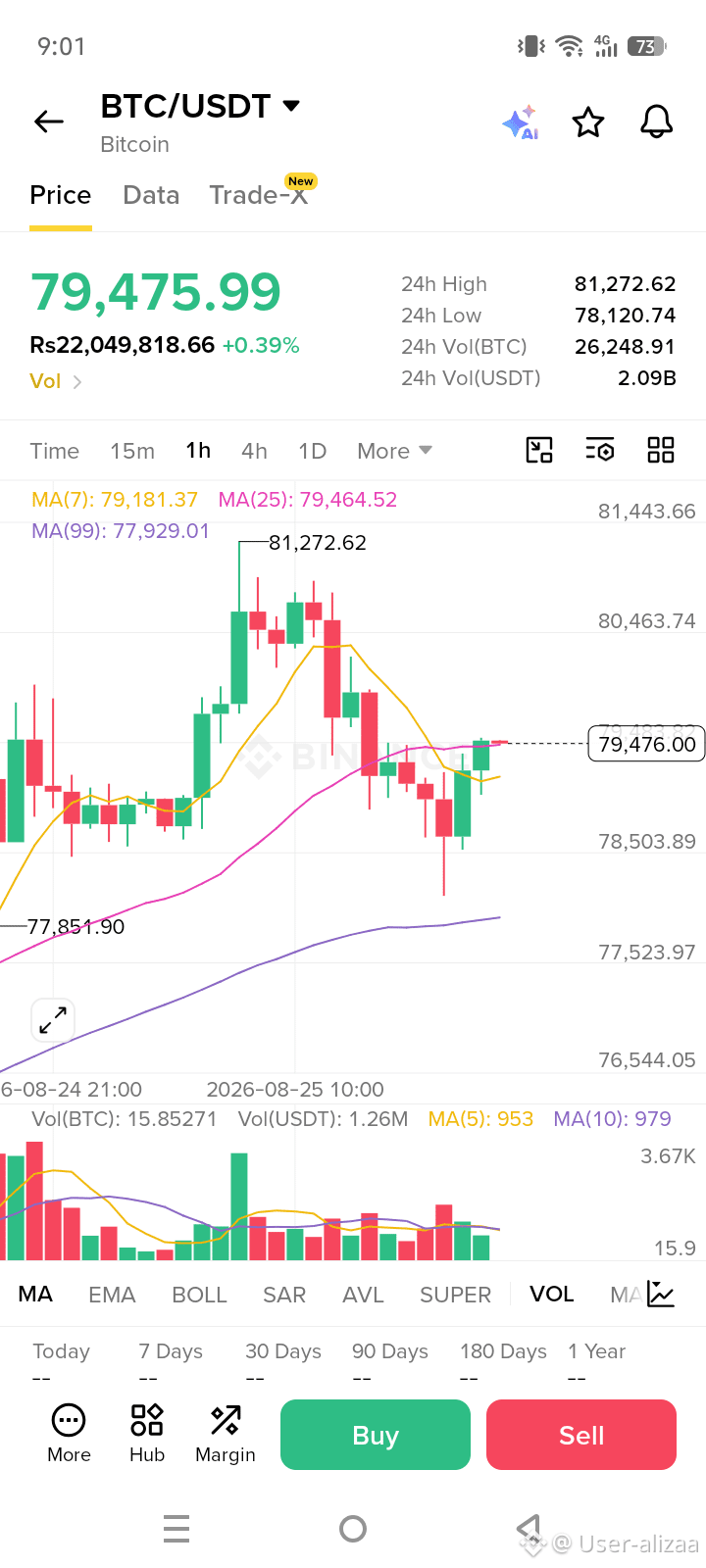Open the Hub icon
This screenshot has height=1568, width=706.
pos(147,1434)
